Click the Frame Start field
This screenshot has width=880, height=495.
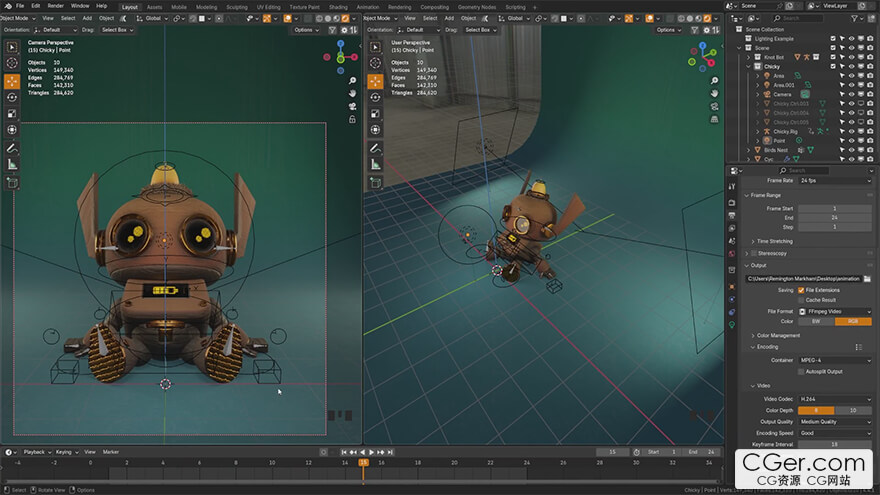click(834, 208)
